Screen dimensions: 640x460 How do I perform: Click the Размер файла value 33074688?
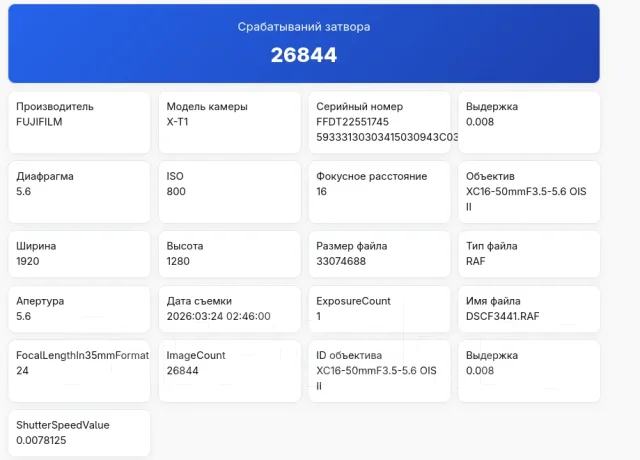pyautogui.click(x=341, y=261)
